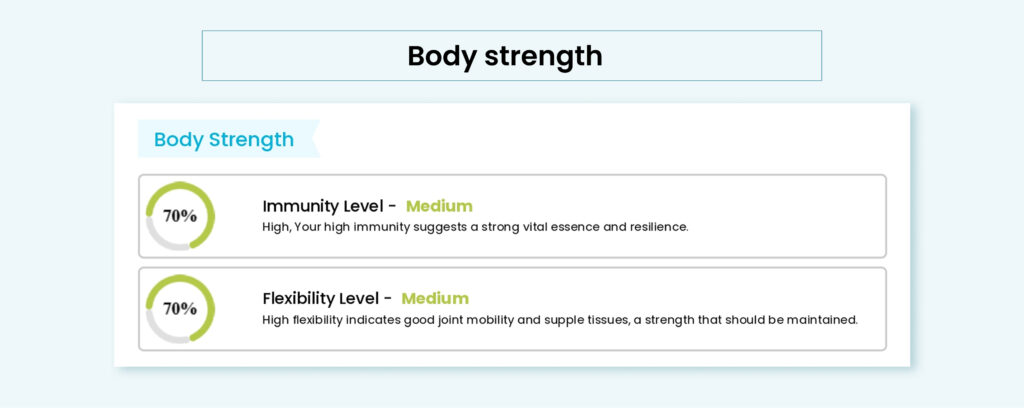Click the Flexibility Level heading text

pos(327,299)
